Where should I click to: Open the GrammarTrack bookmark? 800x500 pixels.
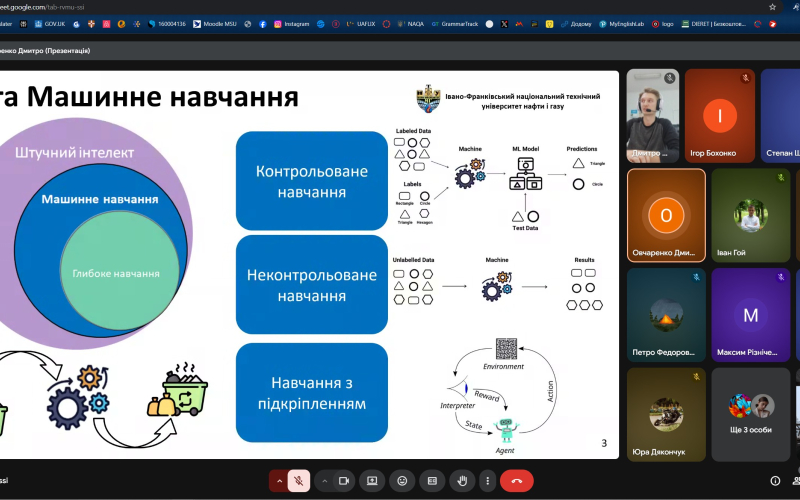pos(455,23)
